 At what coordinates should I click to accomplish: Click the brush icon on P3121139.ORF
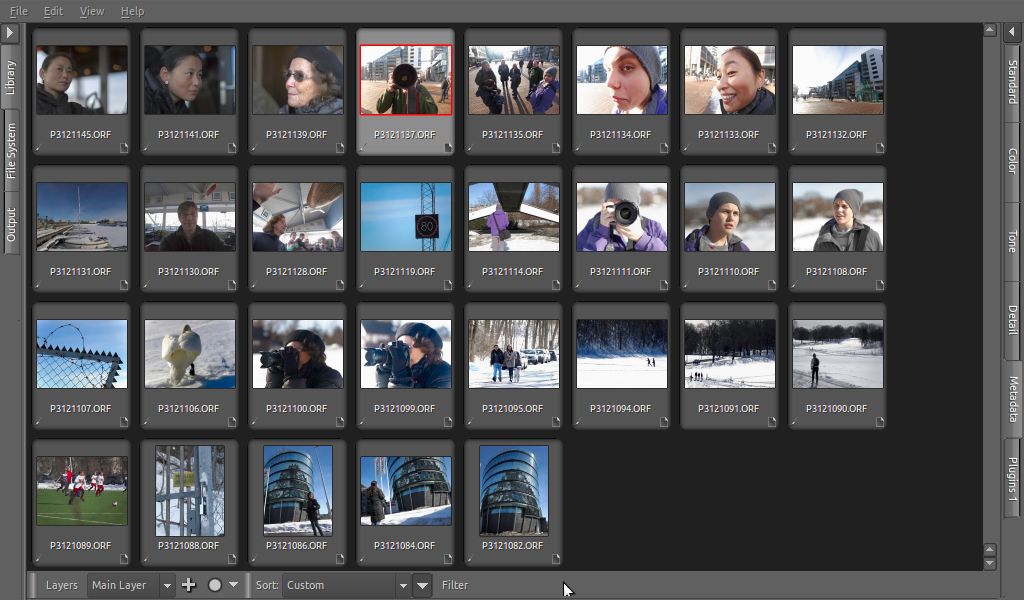254,149
